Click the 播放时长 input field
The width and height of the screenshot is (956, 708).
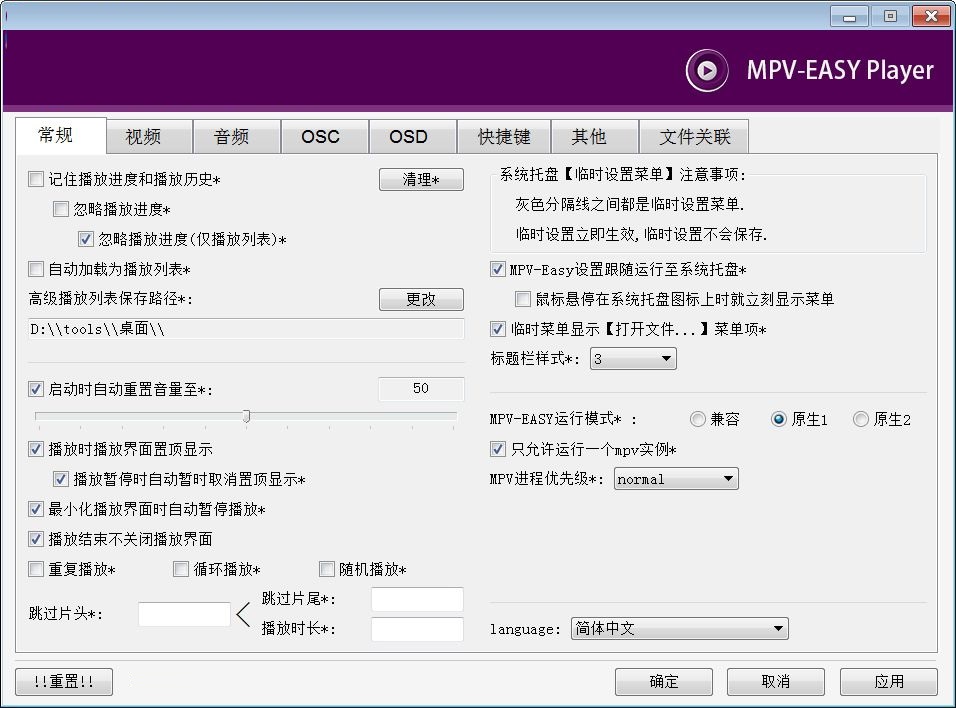click(x=417, y=629)
